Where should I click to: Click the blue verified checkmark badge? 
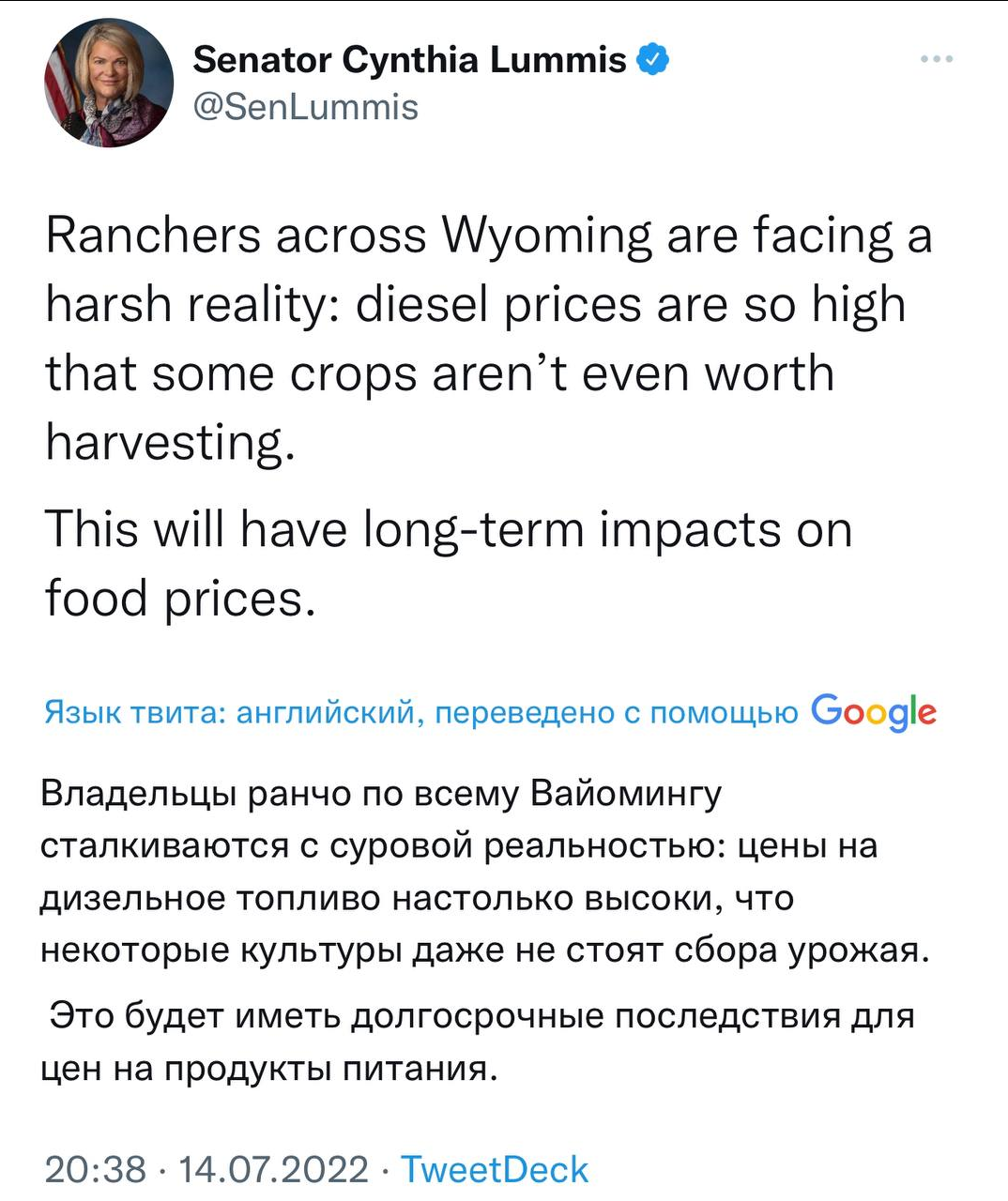click(653, 60)
